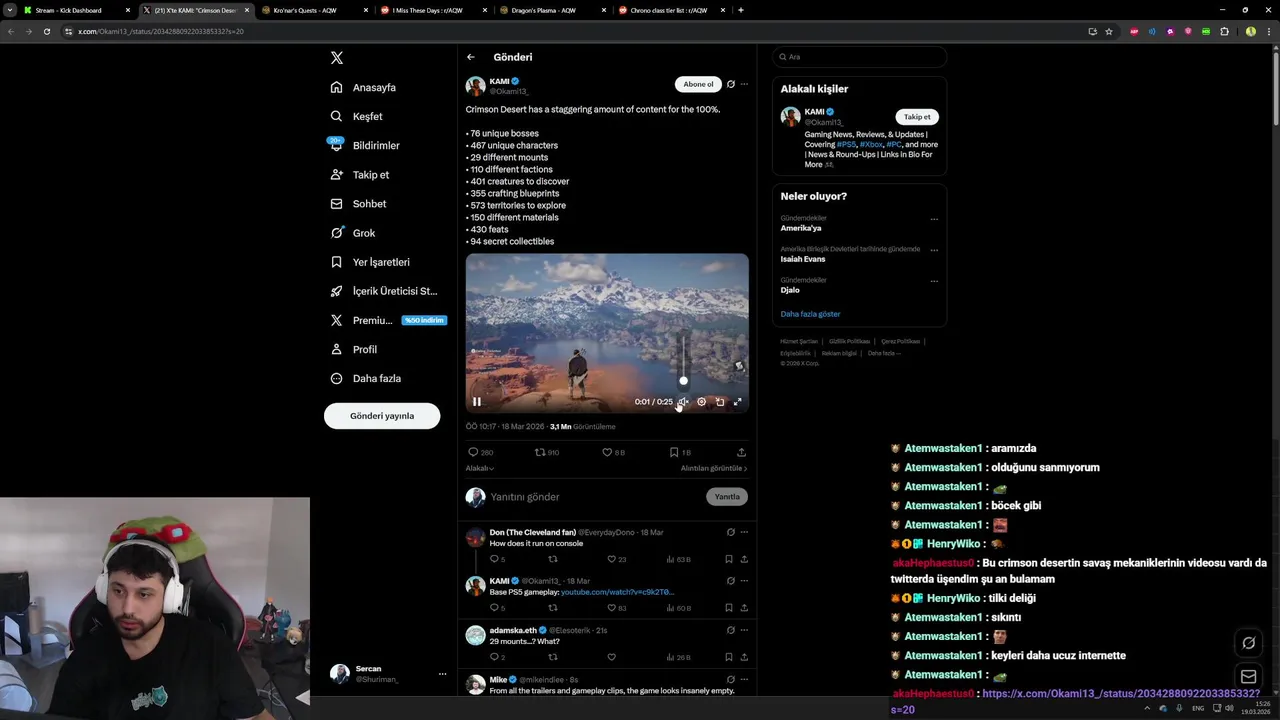Click the Abone ol button
The width and height of the screenshot is (1280, 720).
[698, 84]
